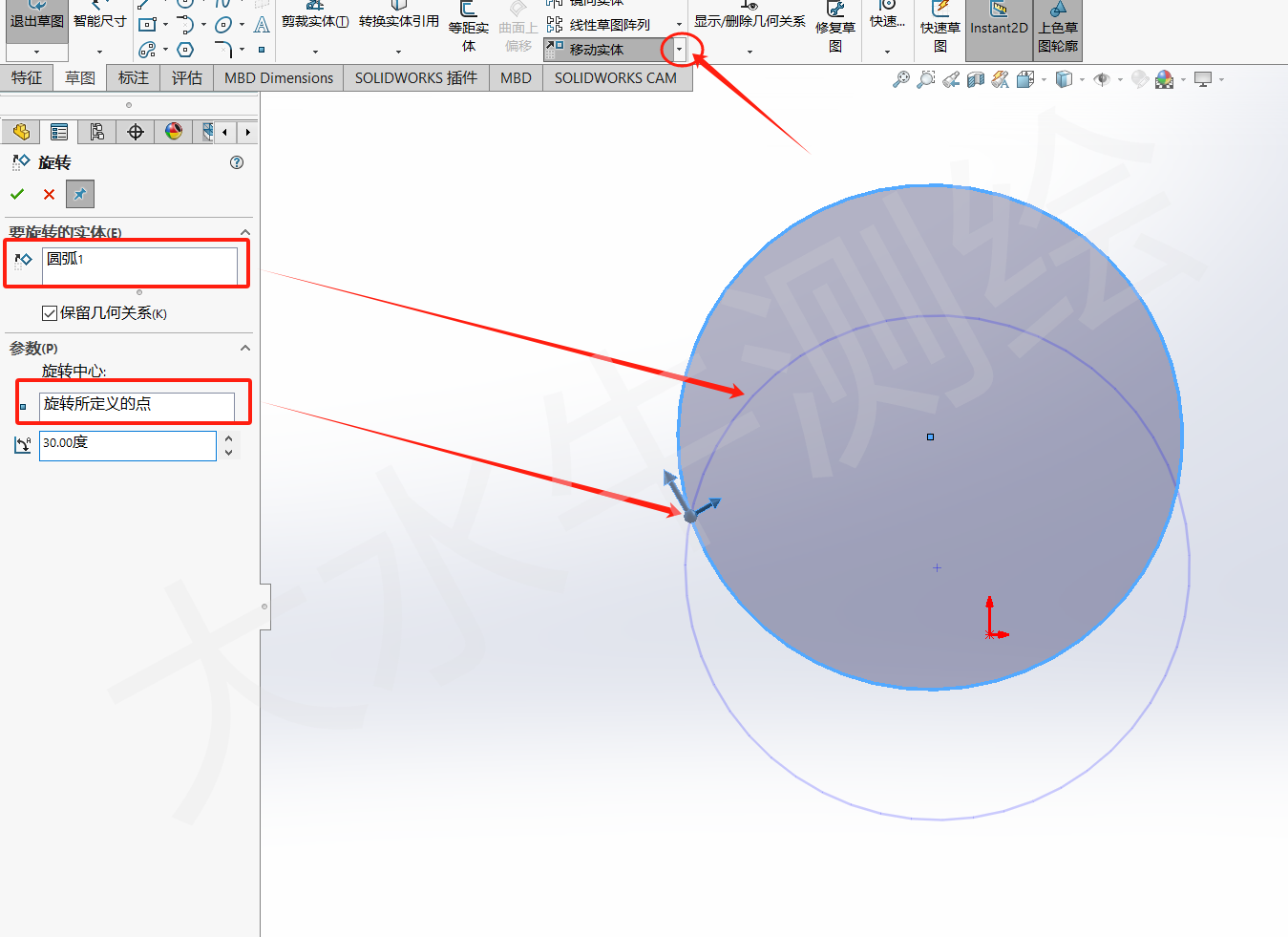This screenshot has width=1288, height=937.
Task: Collapse the 参数(P) section
Action: [x=245, y=348]
